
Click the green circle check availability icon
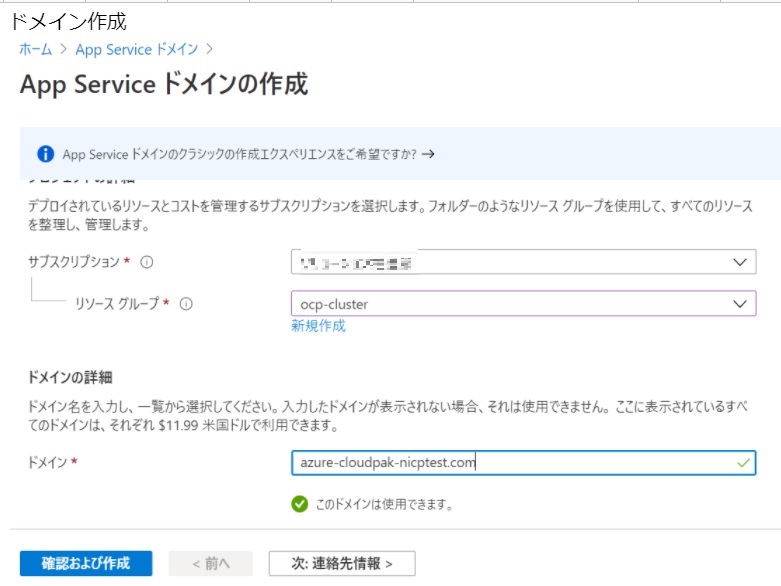[x=299, y=504]
